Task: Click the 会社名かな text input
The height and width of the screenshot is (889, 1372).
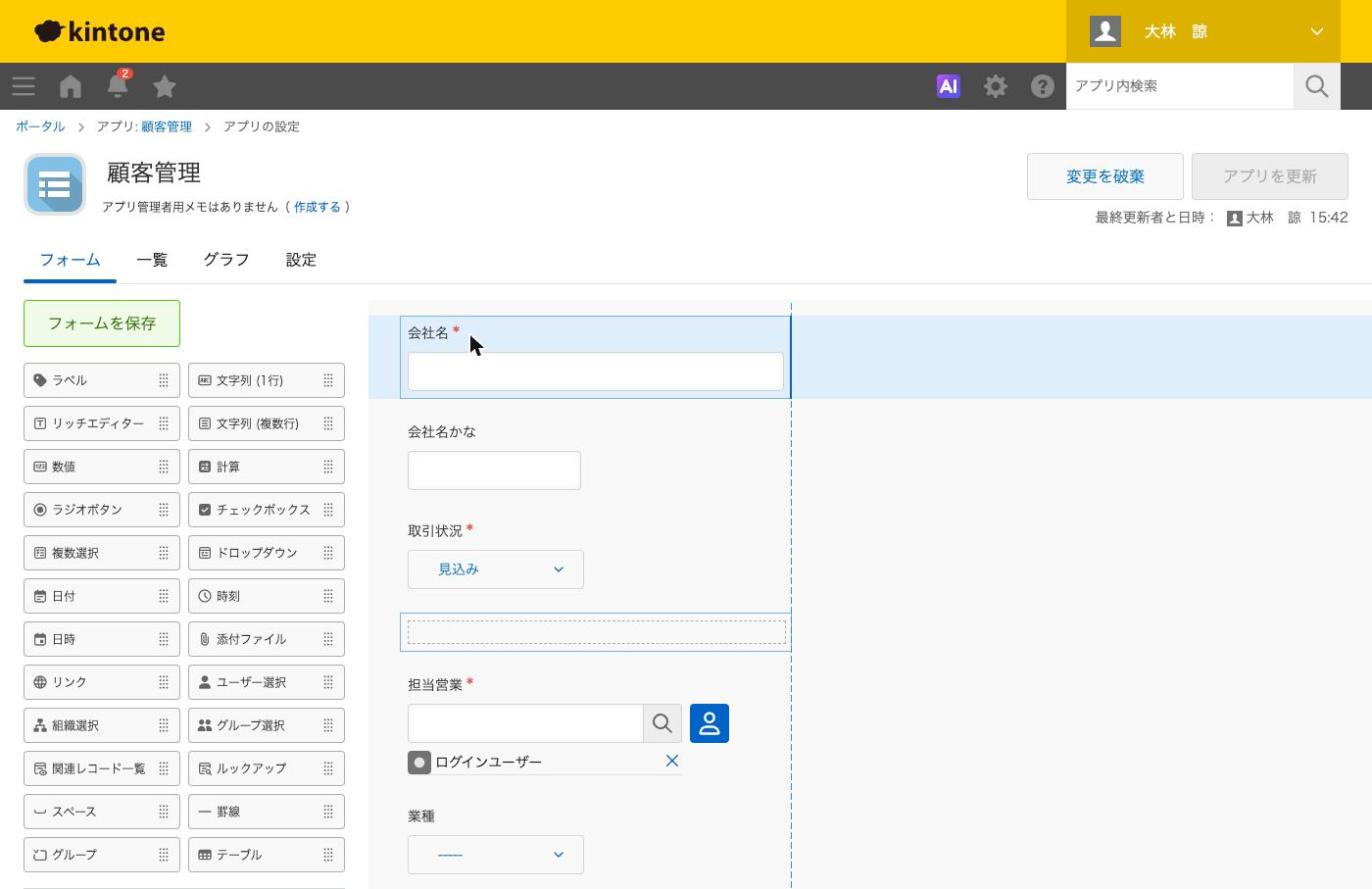Action: (x=494, y=470)
